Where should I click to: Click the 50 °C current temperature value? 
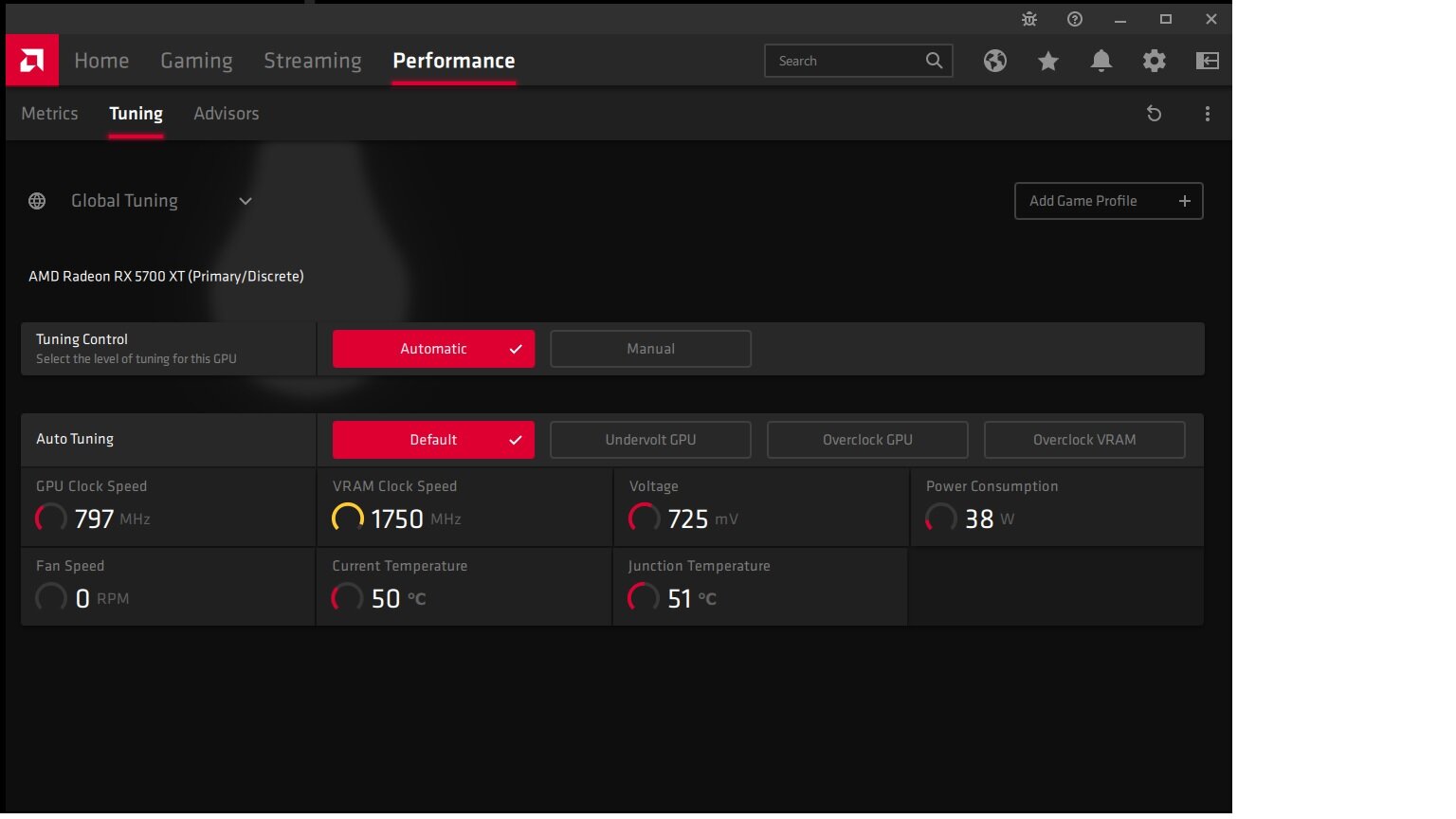(398, 599)
